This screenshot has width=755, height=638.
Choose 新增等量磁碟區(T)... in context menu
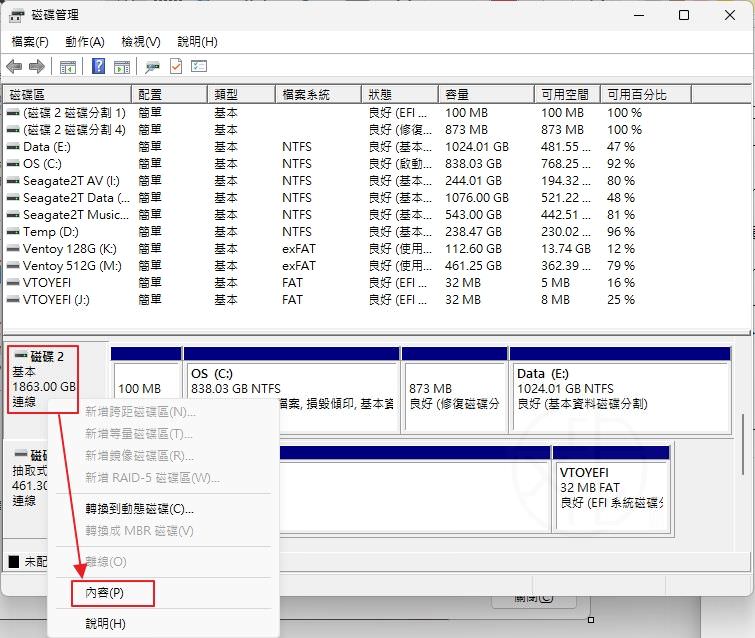(x=139, y=434)
